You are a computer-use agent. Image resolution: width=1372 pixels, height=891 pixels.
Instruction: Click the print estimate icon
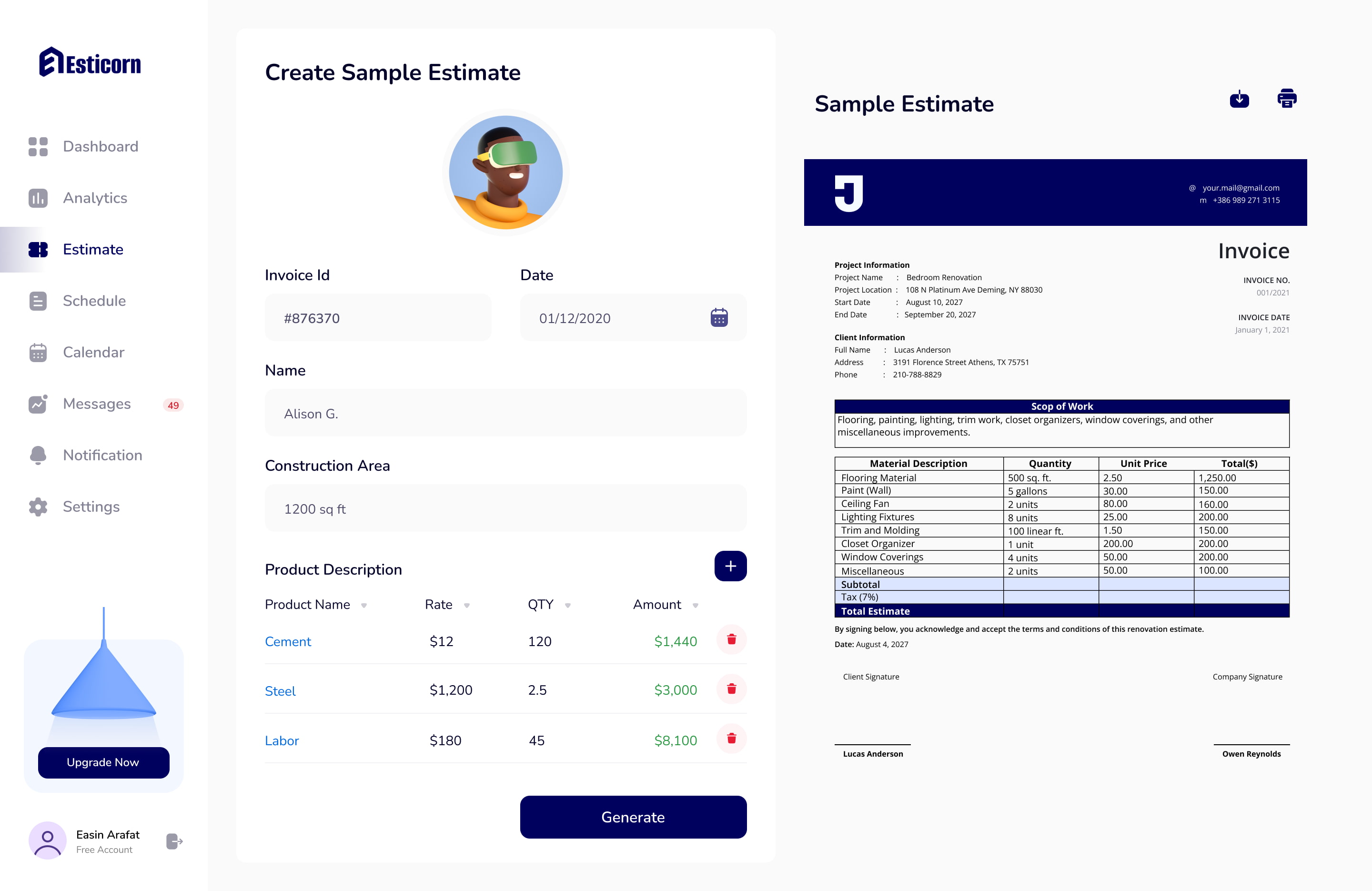1287,99
